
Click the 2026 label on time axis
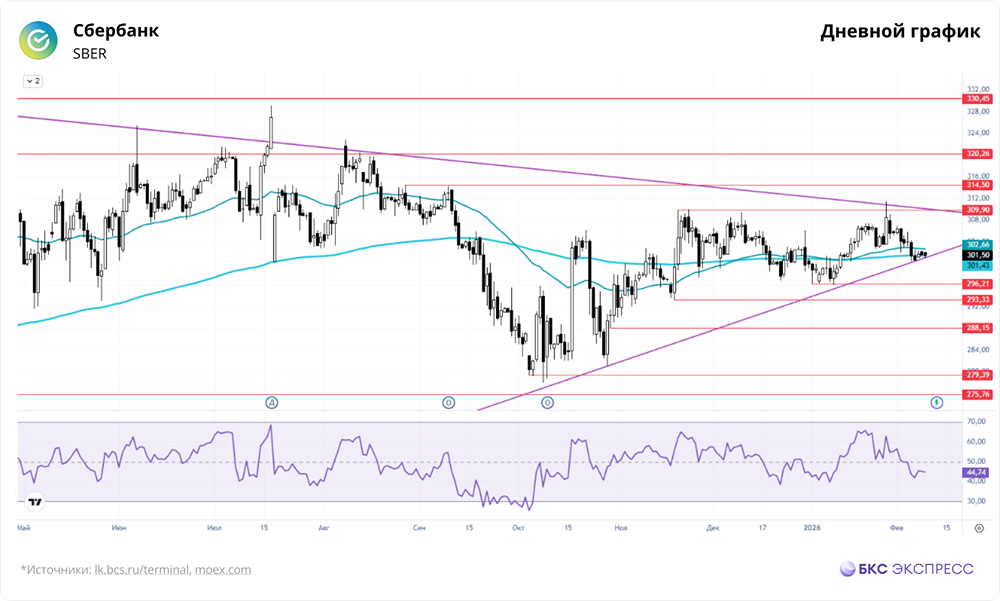coord(812,528)
